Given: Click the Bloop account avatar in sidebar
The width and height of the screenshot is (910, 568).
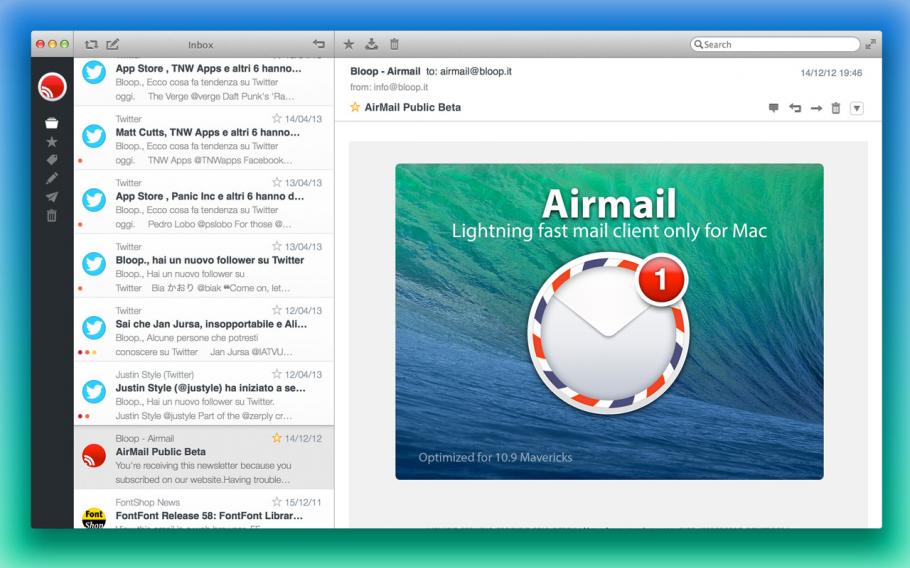Looking at the screenshot, I should 52,87.
